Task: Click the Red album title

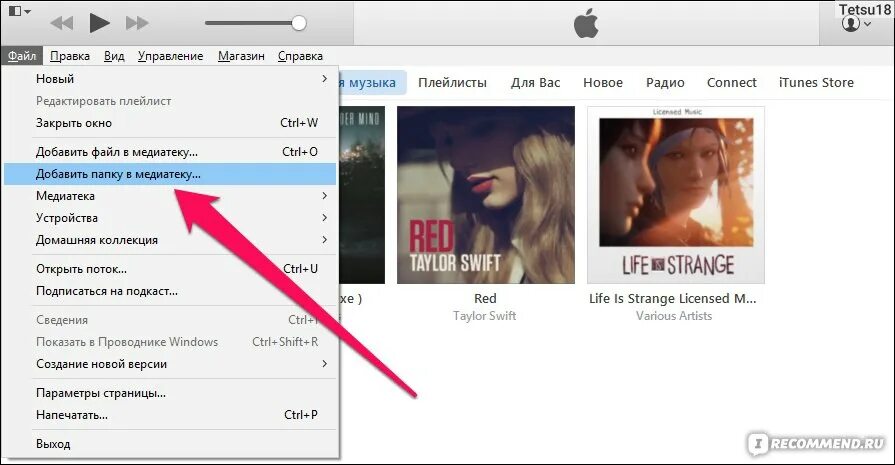Action: pyautogui.click(x=485, y=298)
